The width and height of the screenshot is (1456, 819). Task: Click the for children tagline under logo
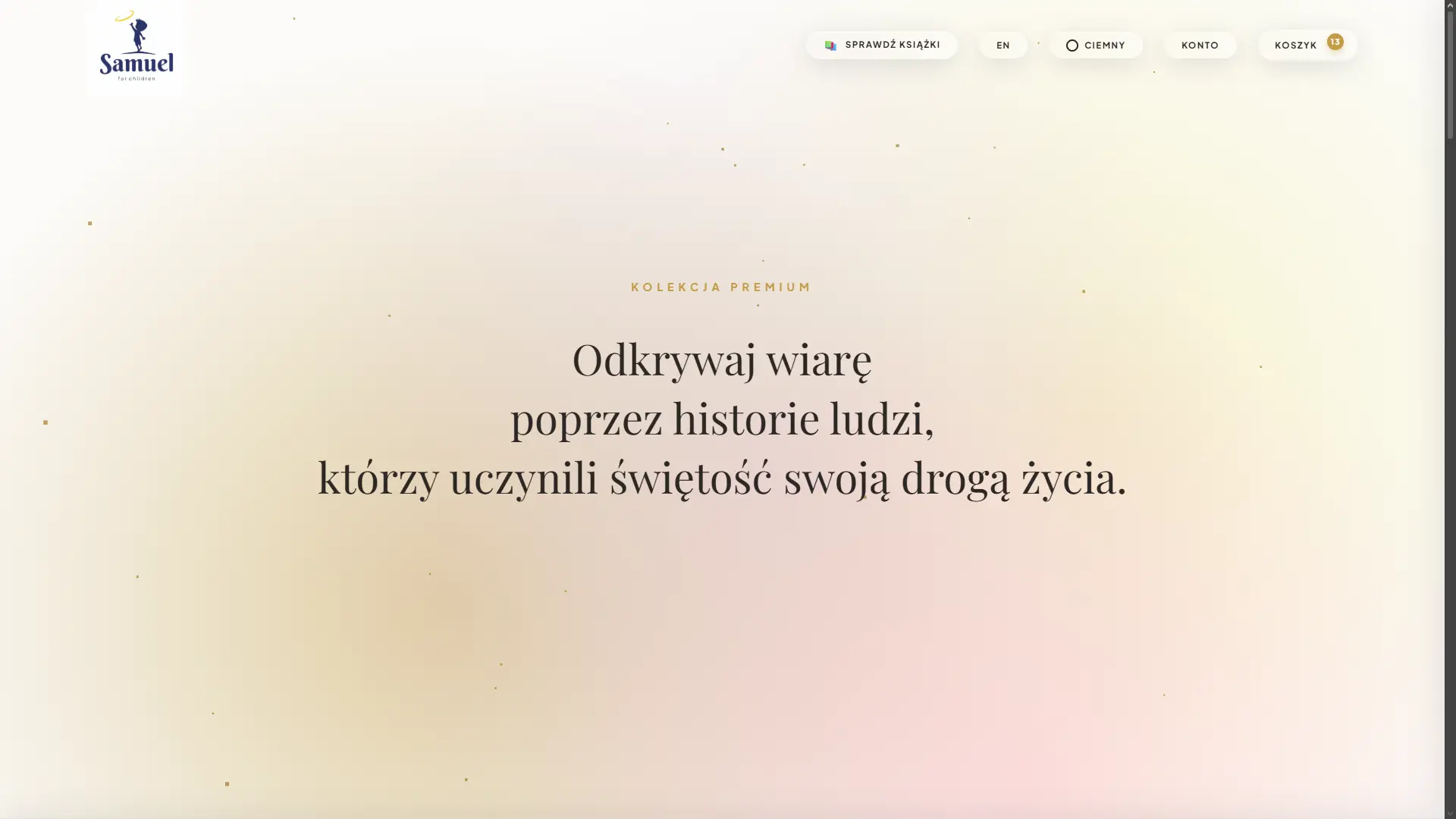coord(136,78)
